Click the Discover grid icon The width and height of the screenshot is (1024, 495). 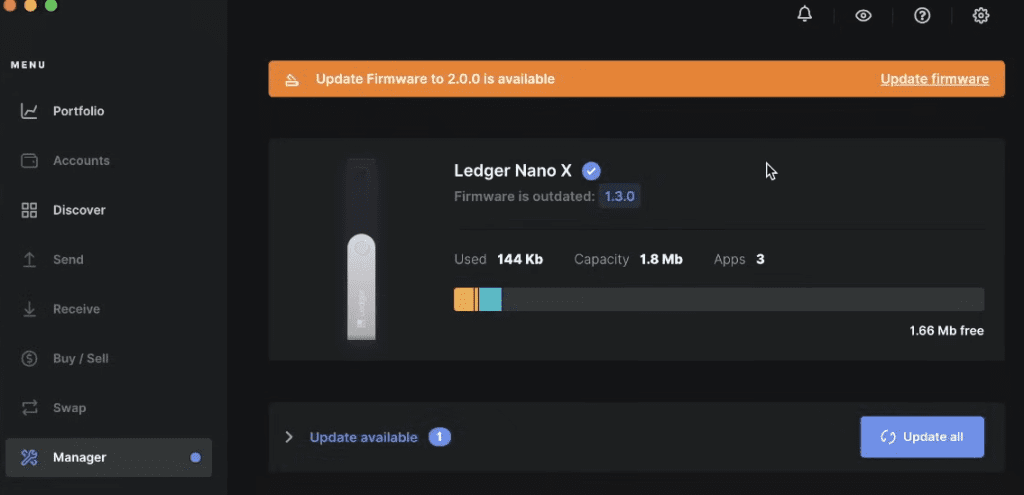[x=30, y=210]
